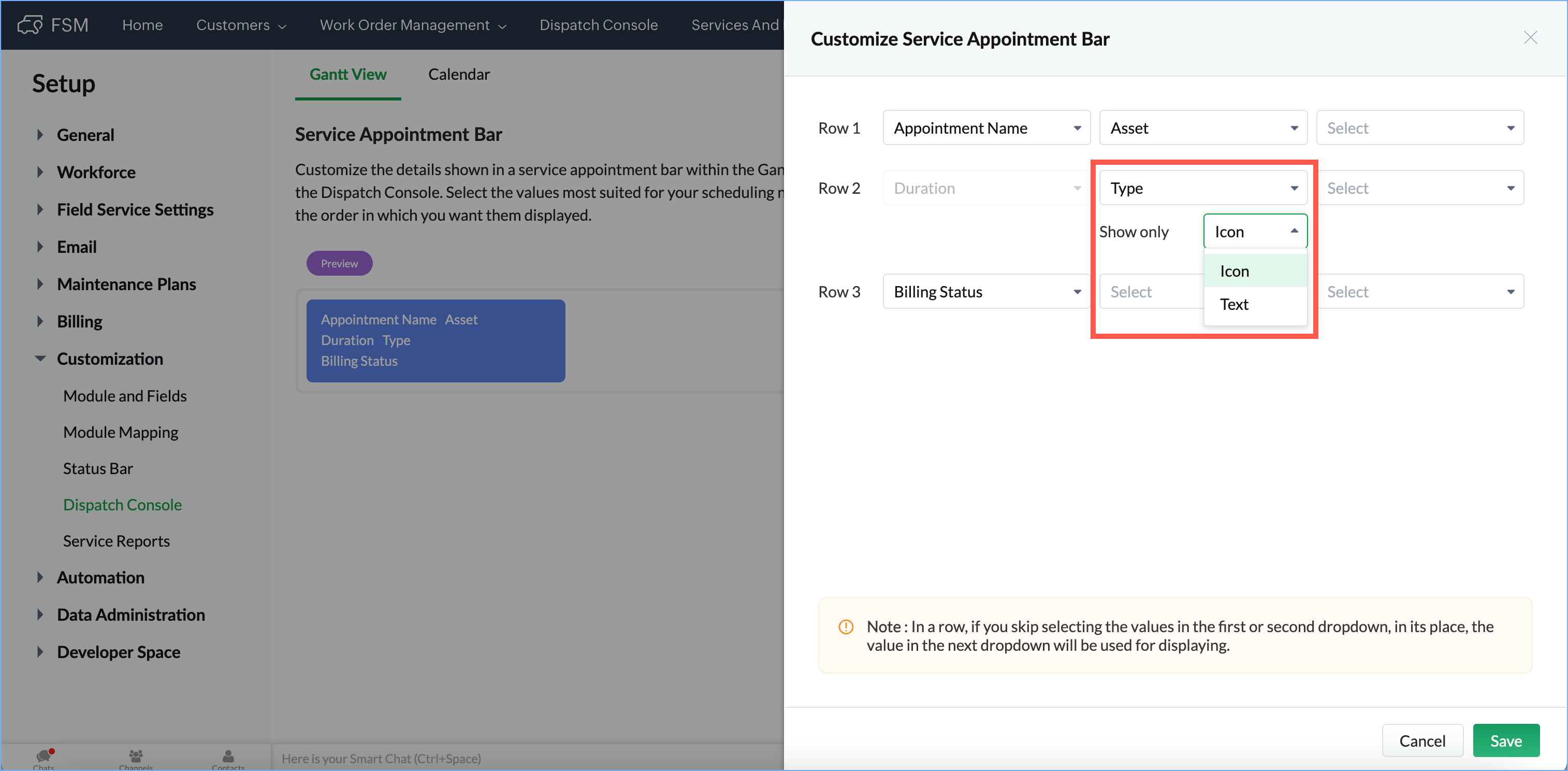Click the purple Preview pill

339,263
